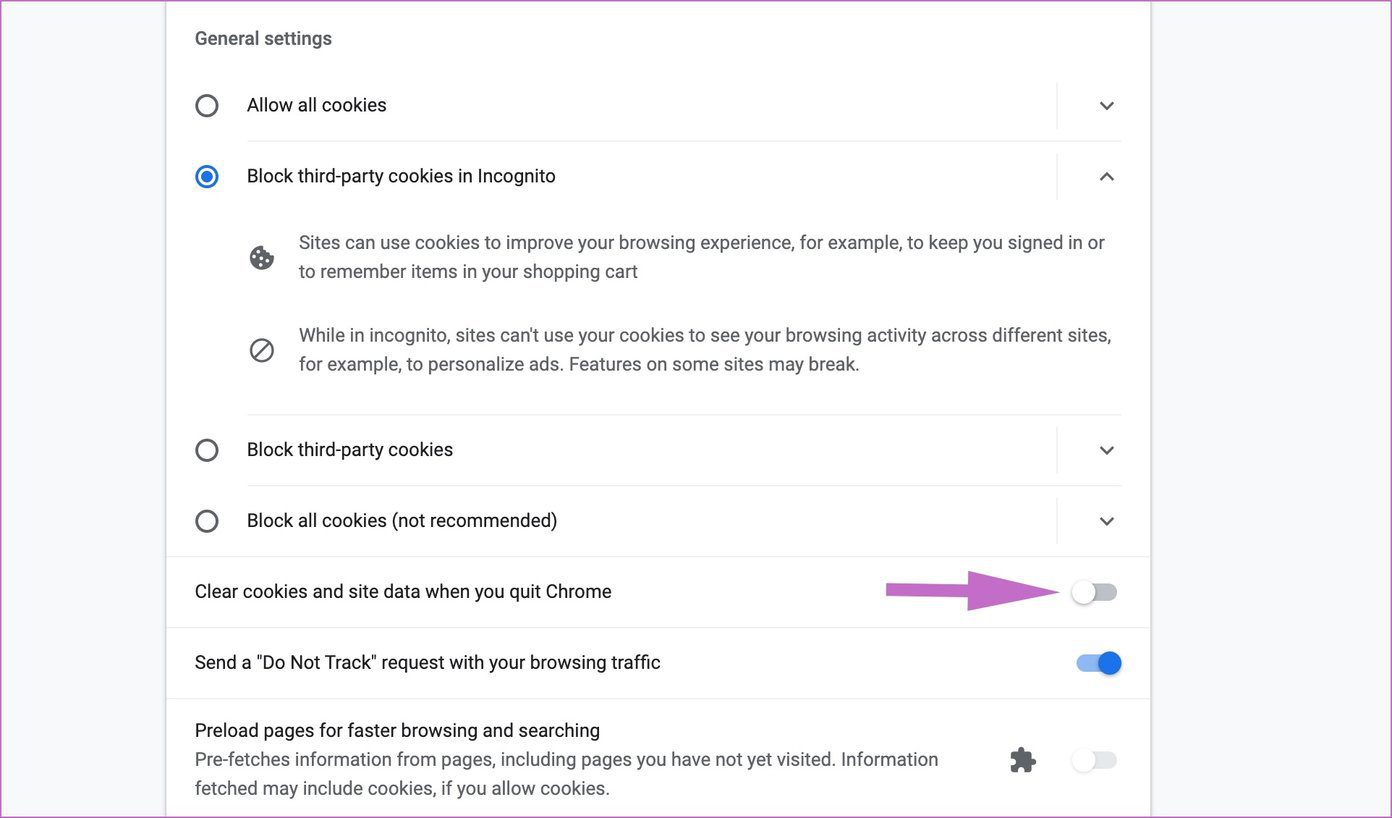This screenshot has width=1392, height=818.
Task: Click the blocked circle icon beside incognito text
Action: [262, 350]
